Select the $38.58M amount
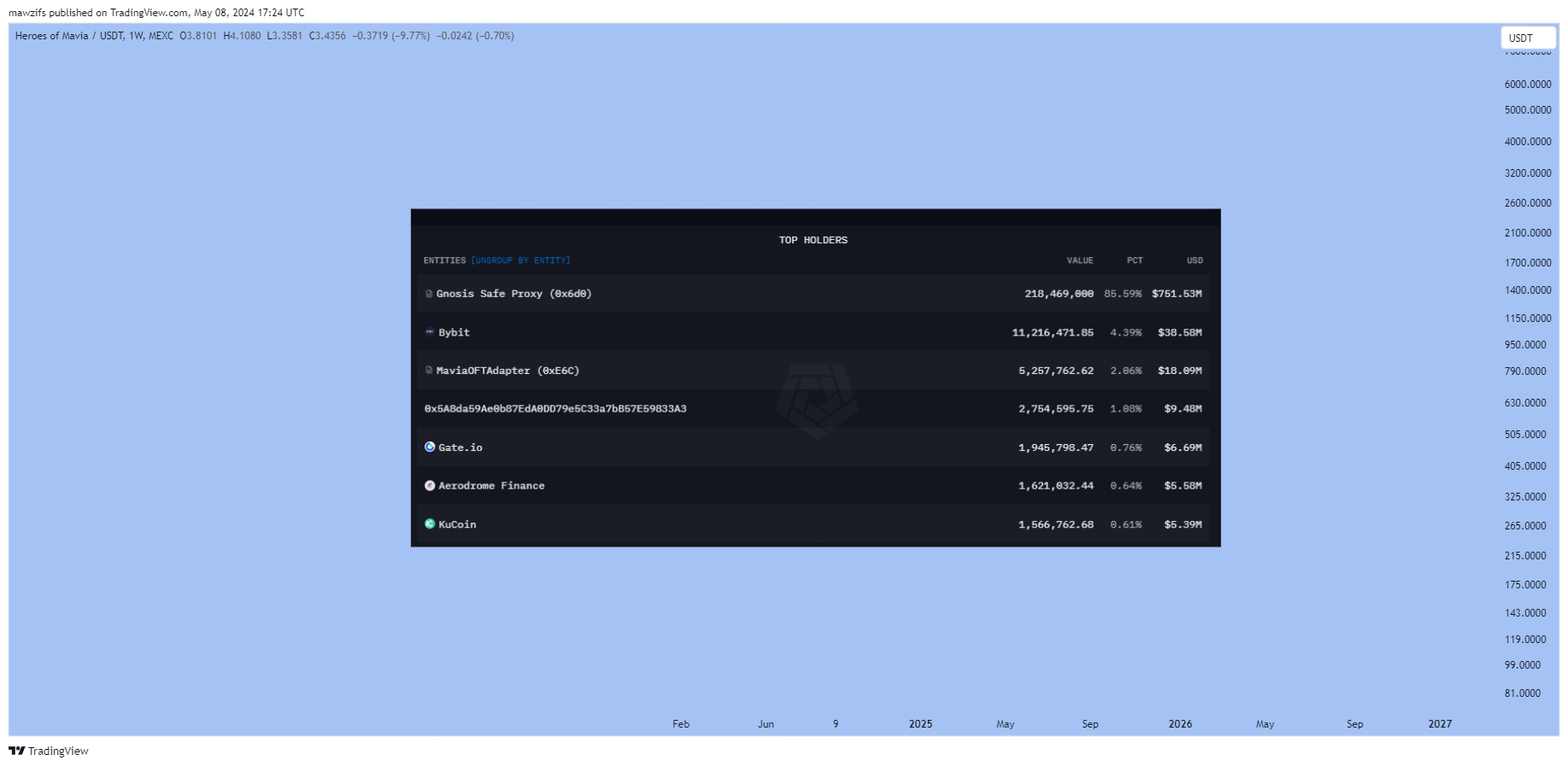The height and width of the screenshot is (766, 1568). click(x=1180, y=332)
